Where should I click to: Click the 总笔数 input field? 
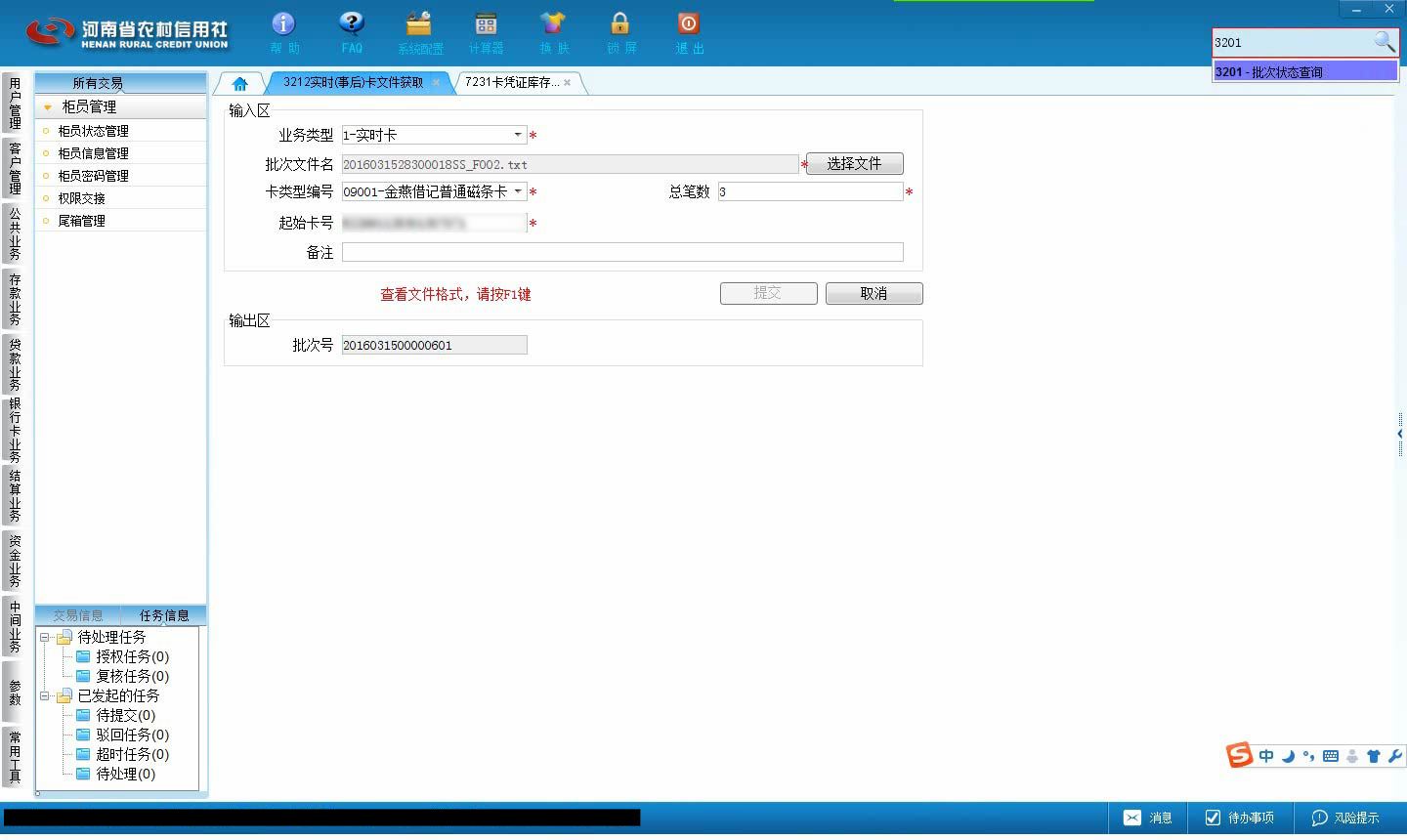810,191
